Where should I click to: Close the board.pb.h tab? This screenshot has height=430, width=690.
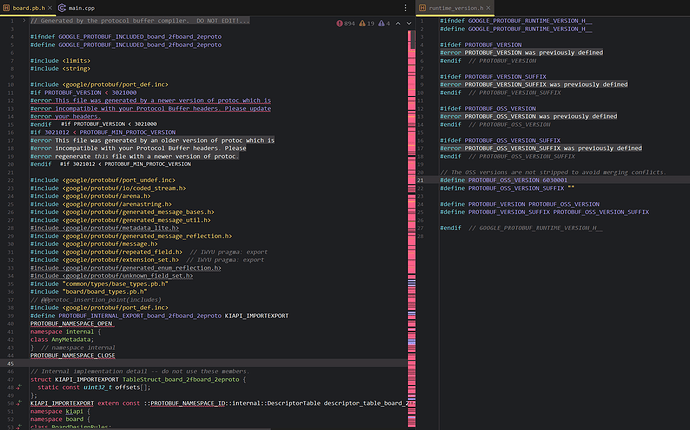pyautogui.click(x=50, y=8)
